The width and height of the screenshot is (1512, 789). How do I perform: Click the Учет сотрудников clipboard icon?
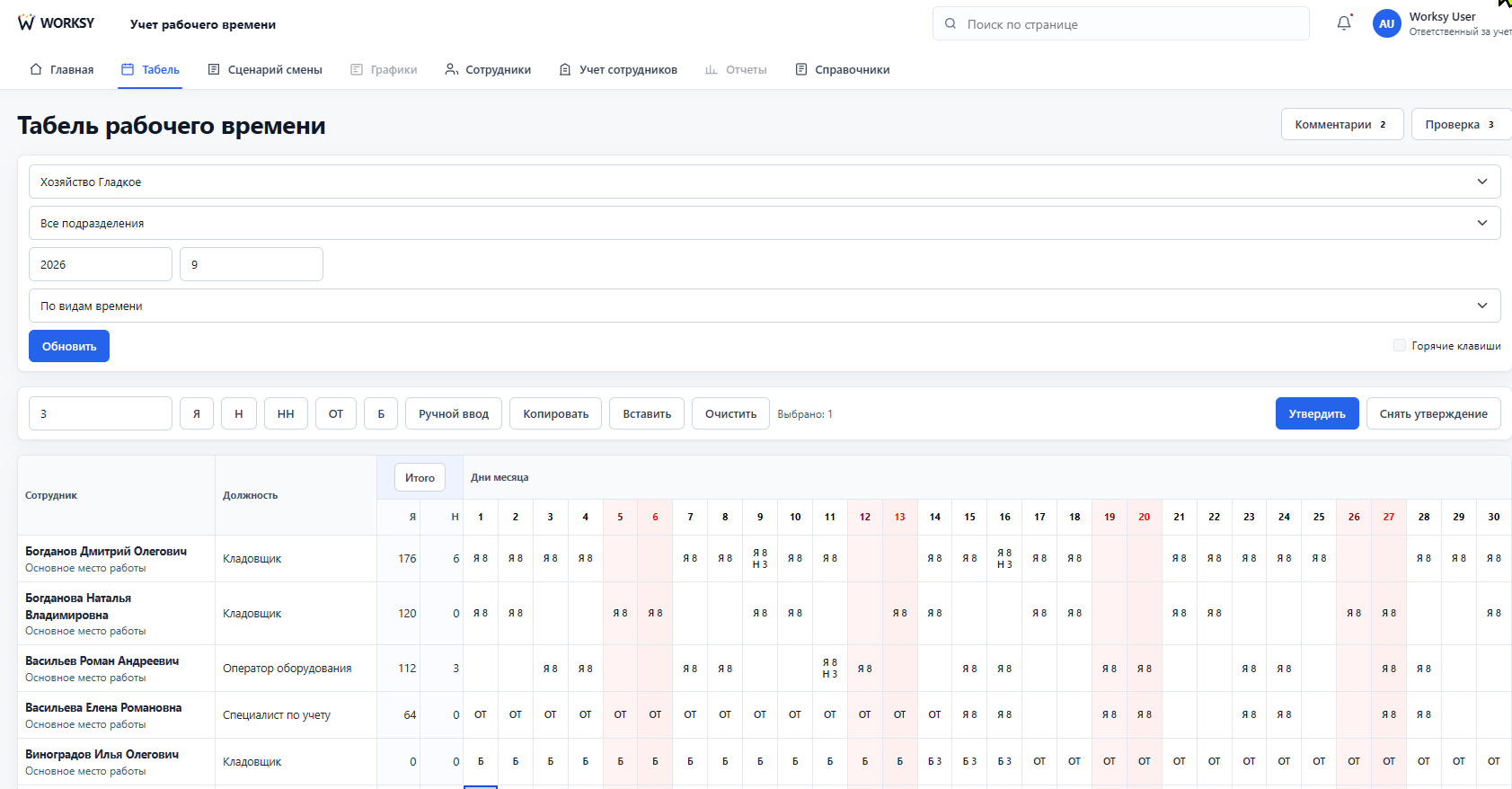[x=565, y=69]
